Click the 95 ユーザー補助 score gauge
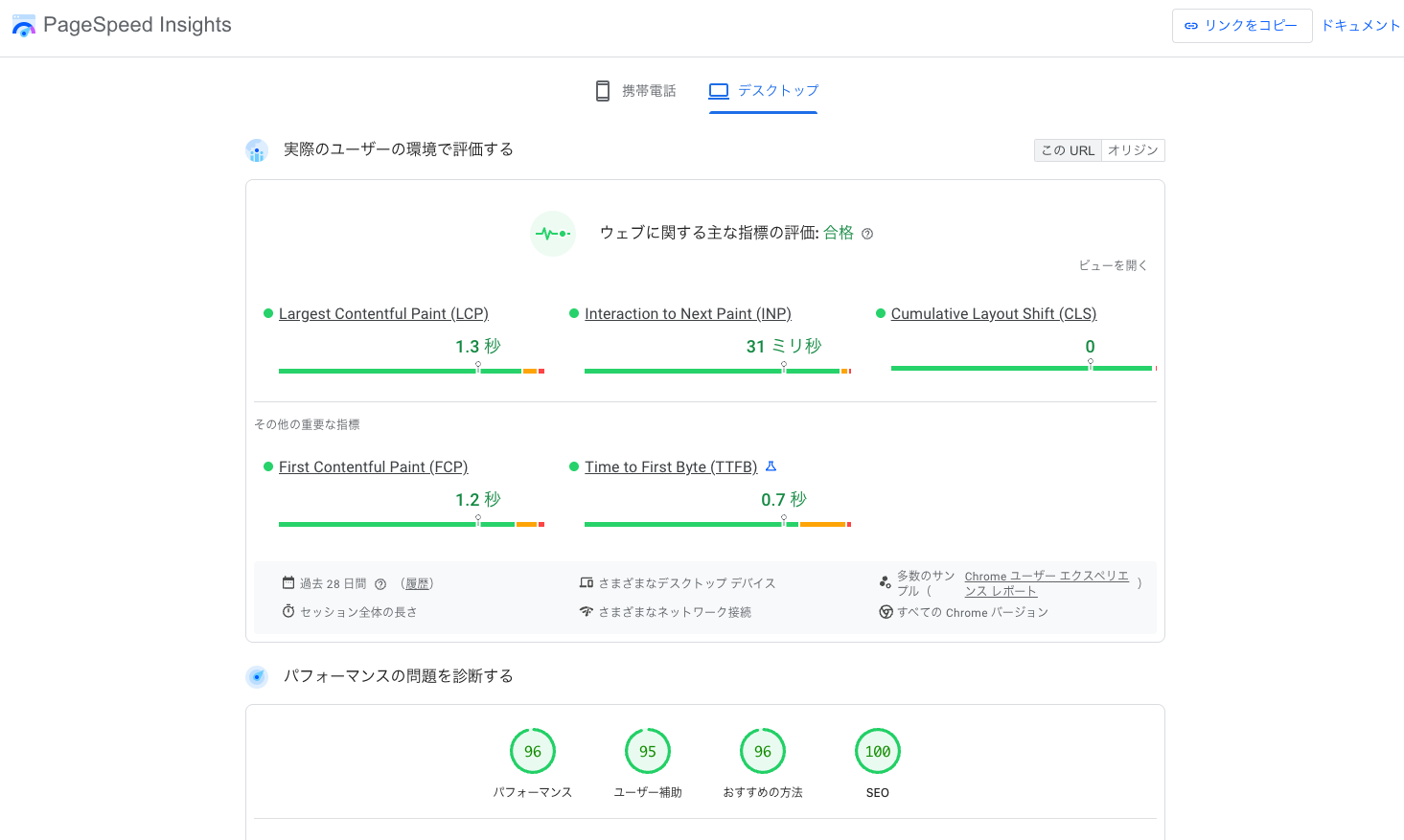The width and height of the screenshot is (1404, 840). click(648, 752)
